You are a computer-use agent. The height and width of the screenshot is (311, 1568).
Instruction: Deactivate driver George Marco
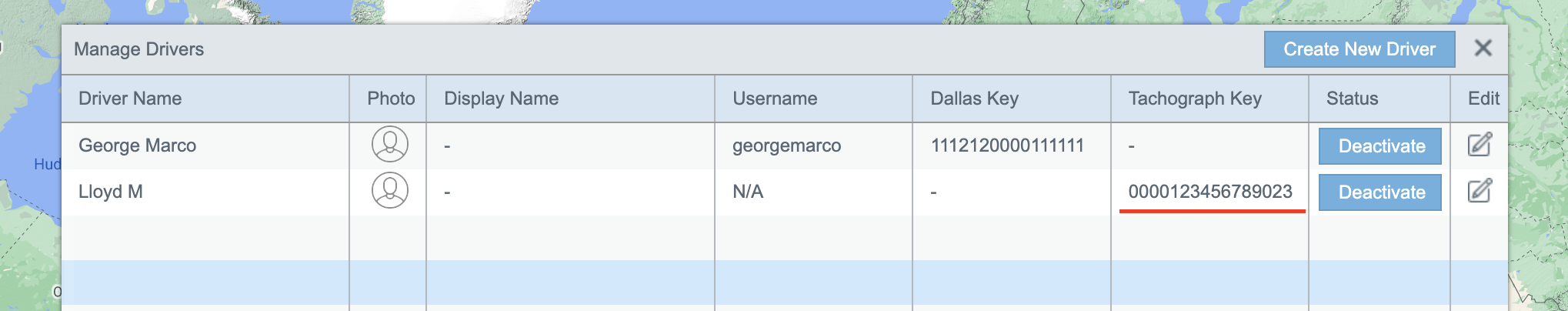pyautogui.click(x=1380, y=146)
